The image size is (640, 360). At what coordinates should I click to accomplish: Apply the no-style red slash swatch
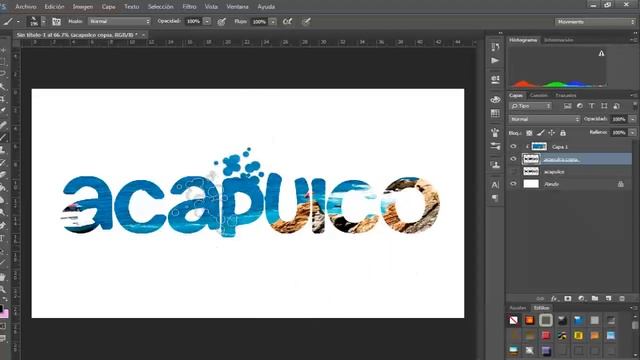click(x=513, y=320)
